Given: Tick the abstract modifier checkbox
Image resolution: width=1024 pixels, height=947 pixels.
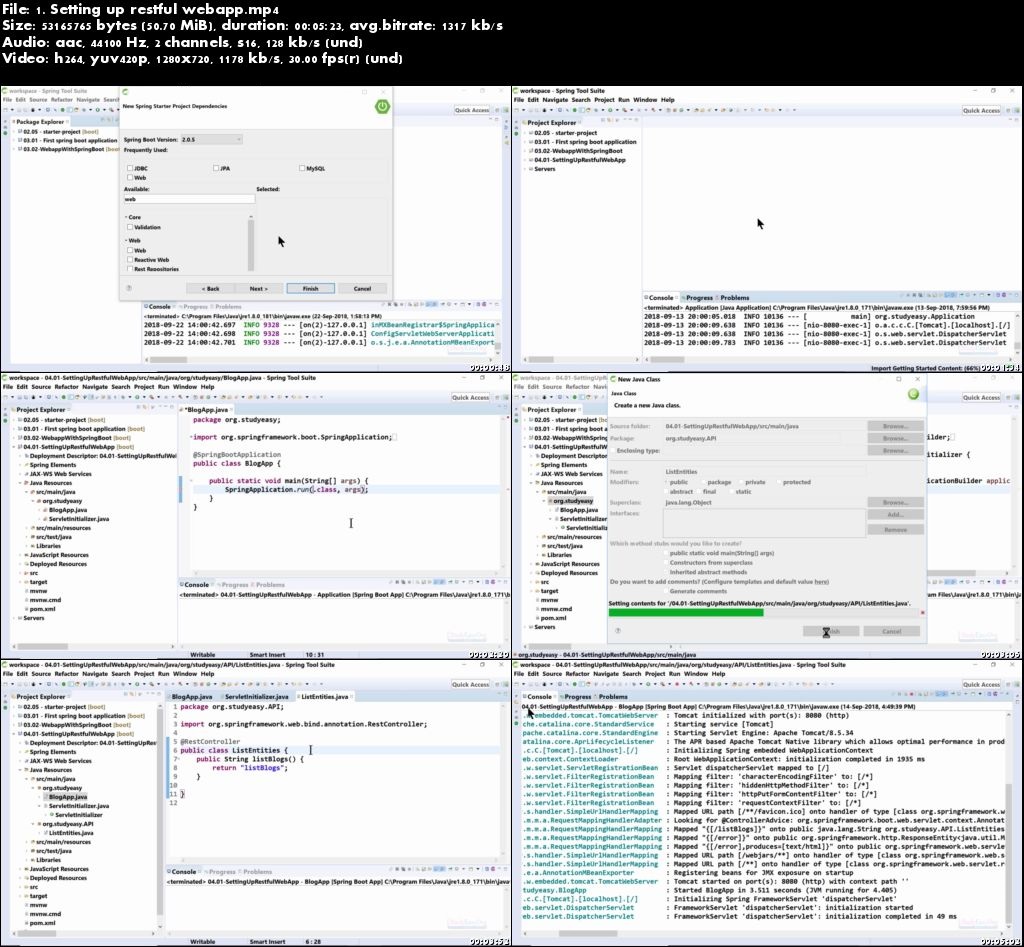Looking at the screenshot, I should pos(666,492).
